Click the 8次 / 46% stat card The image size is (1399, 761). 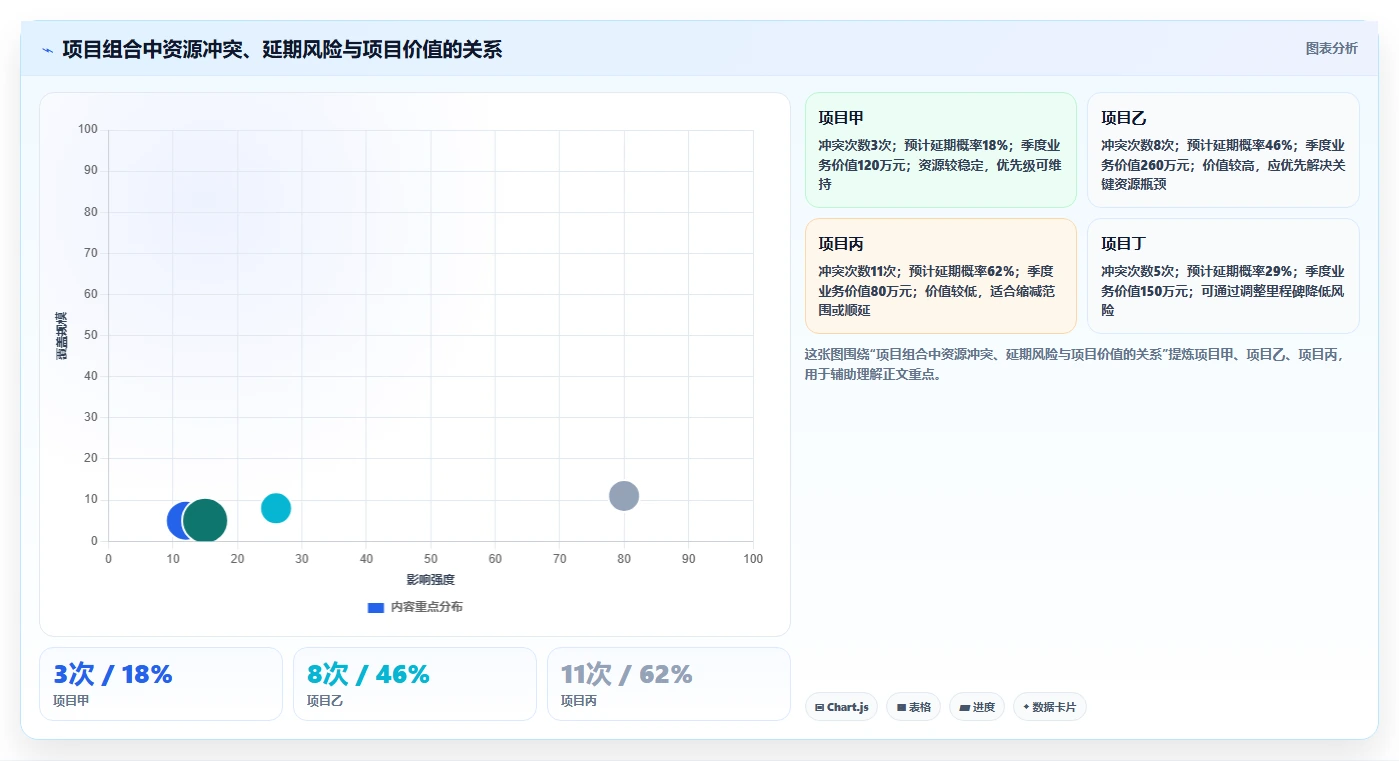coord(415,684)
